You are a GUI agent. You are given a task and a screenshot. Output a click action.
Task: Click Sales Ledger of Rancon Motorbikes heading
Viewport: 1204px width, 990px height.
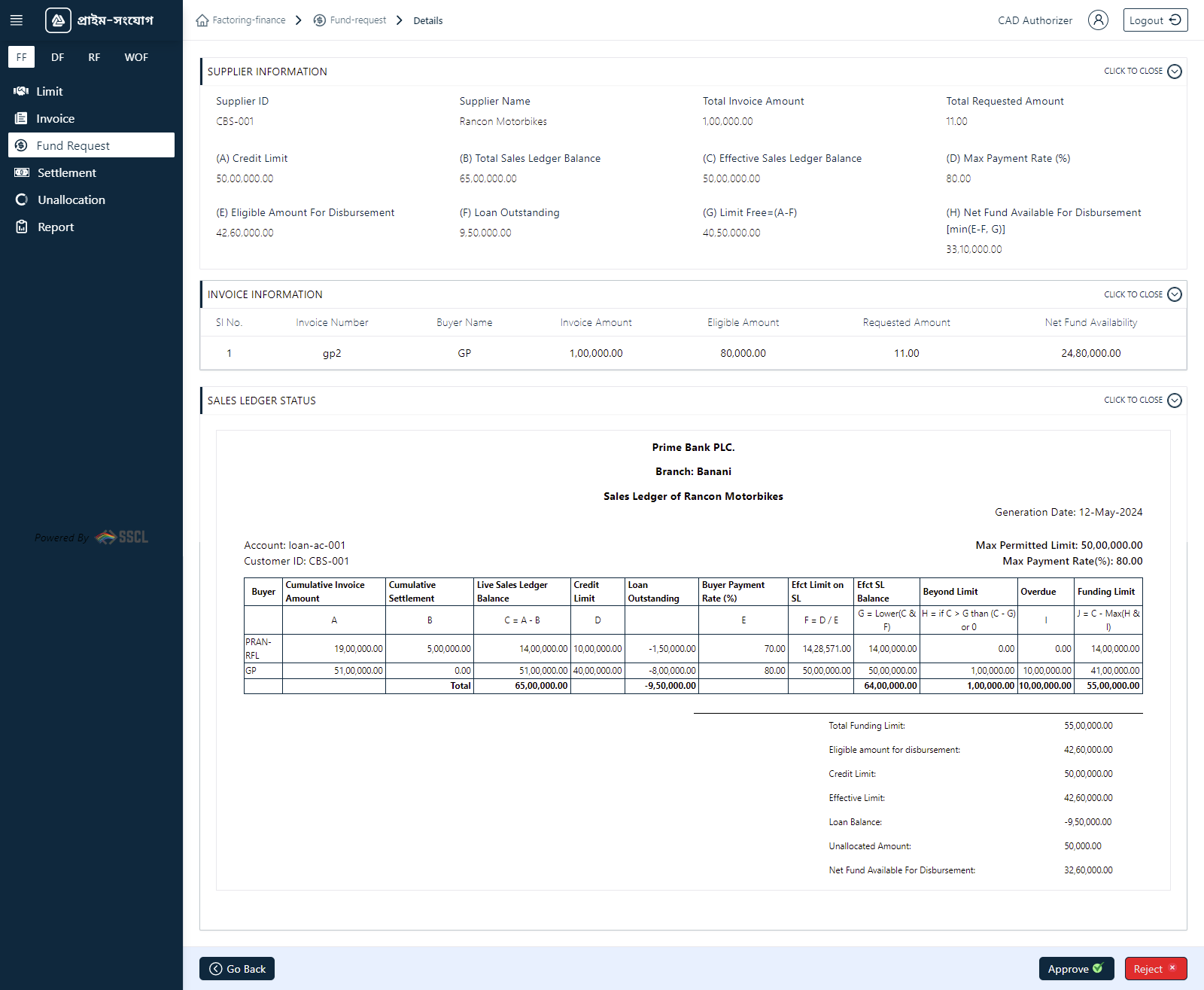693,496
